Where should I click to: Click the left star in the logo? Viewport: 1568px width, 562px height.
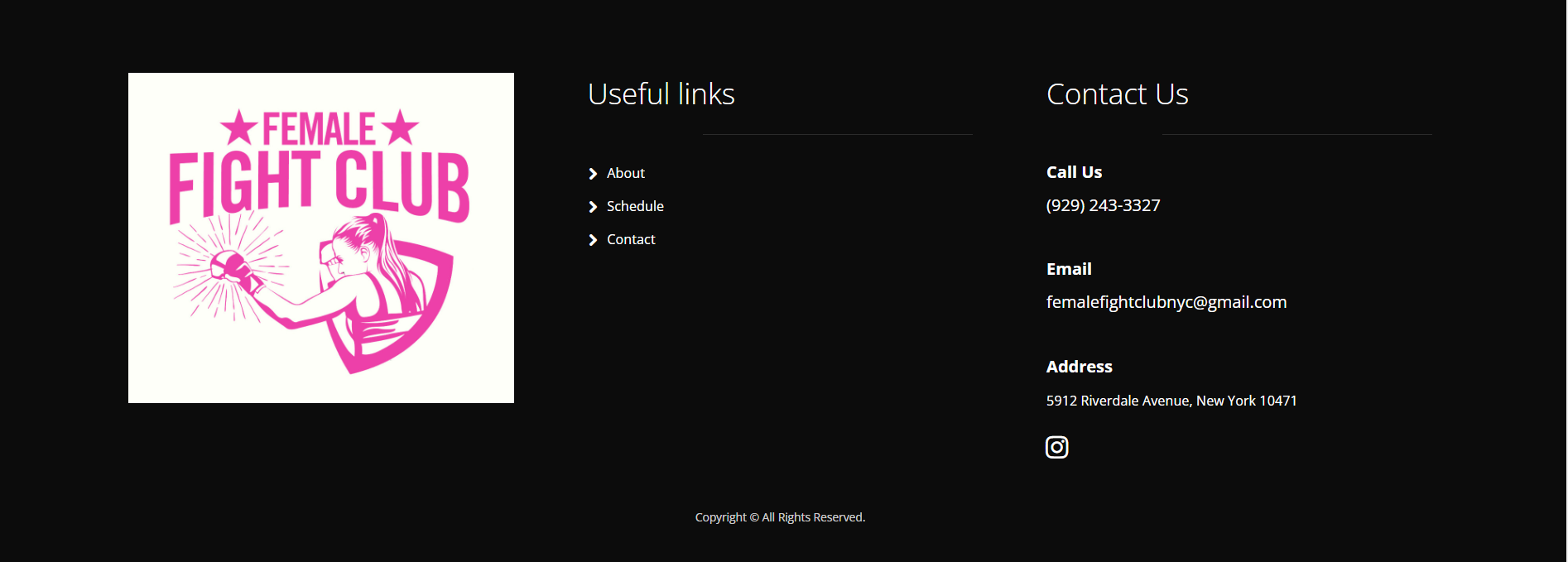pos(239,127)
